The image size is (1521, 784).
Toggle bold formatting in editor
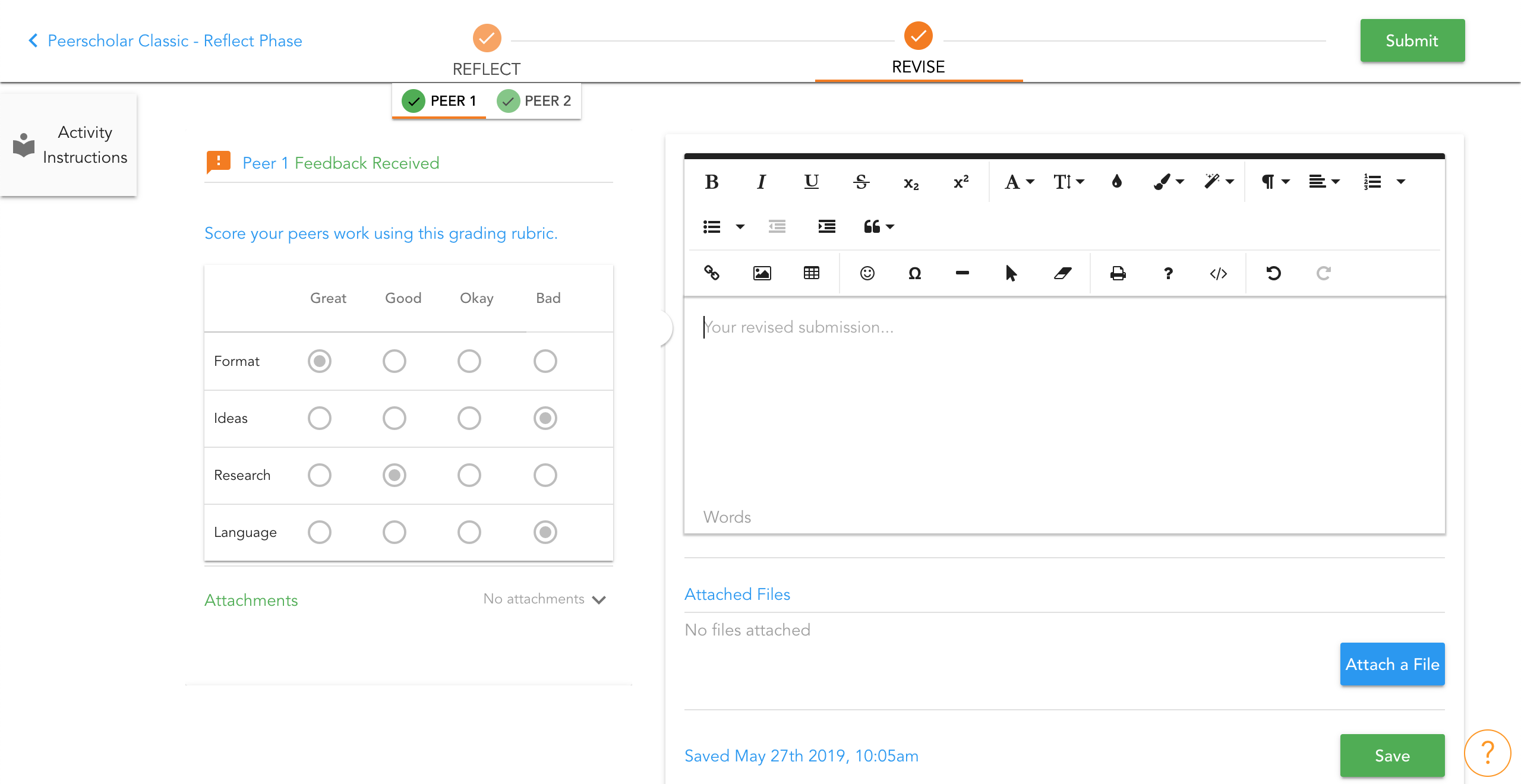coord(711,182)
